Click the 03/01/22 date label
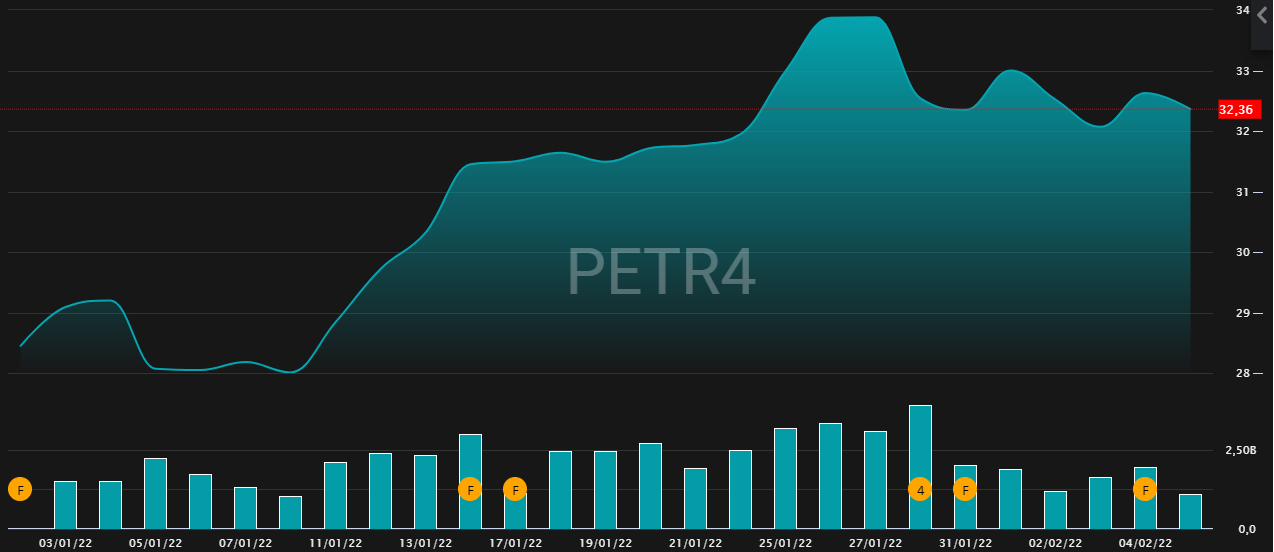Image resolution: width=1274 pixels, height=552 pixels. point(65,543)
